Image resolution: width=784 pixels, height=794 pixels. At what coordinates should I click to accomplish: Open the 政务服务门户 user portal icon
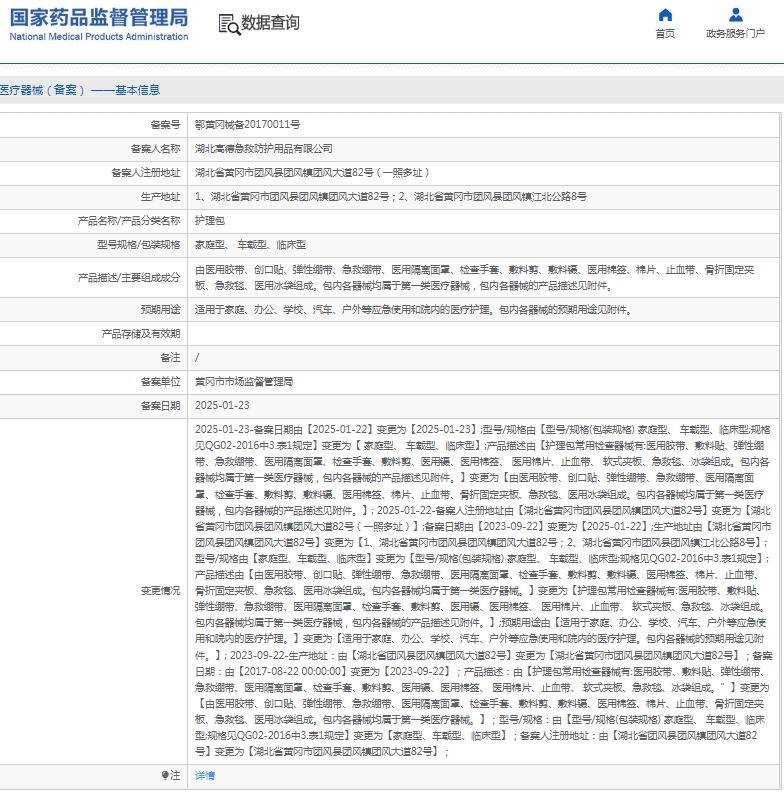(735, 15)
